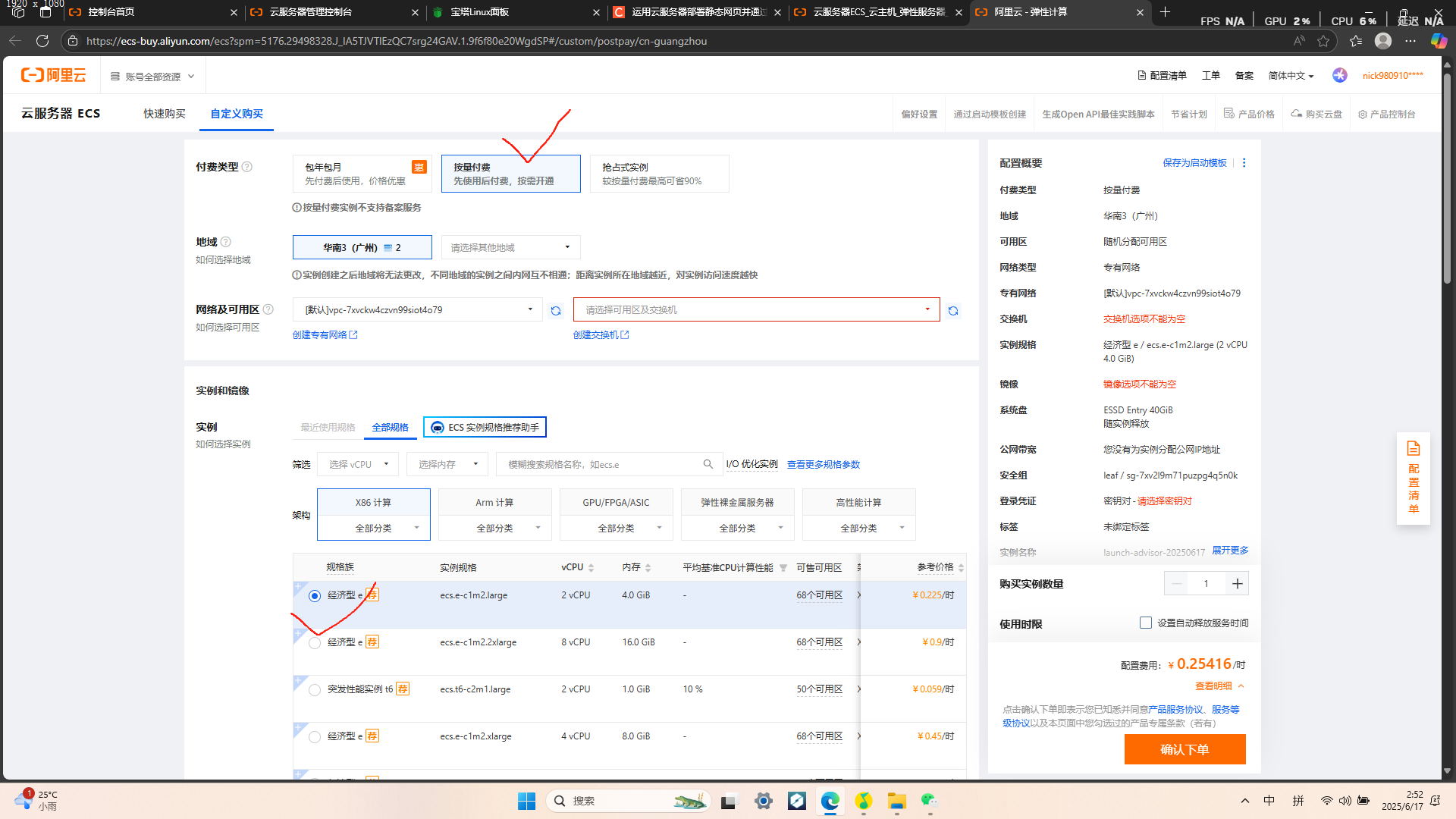Switch to 最近使用规格 tab

pos(328,428)
